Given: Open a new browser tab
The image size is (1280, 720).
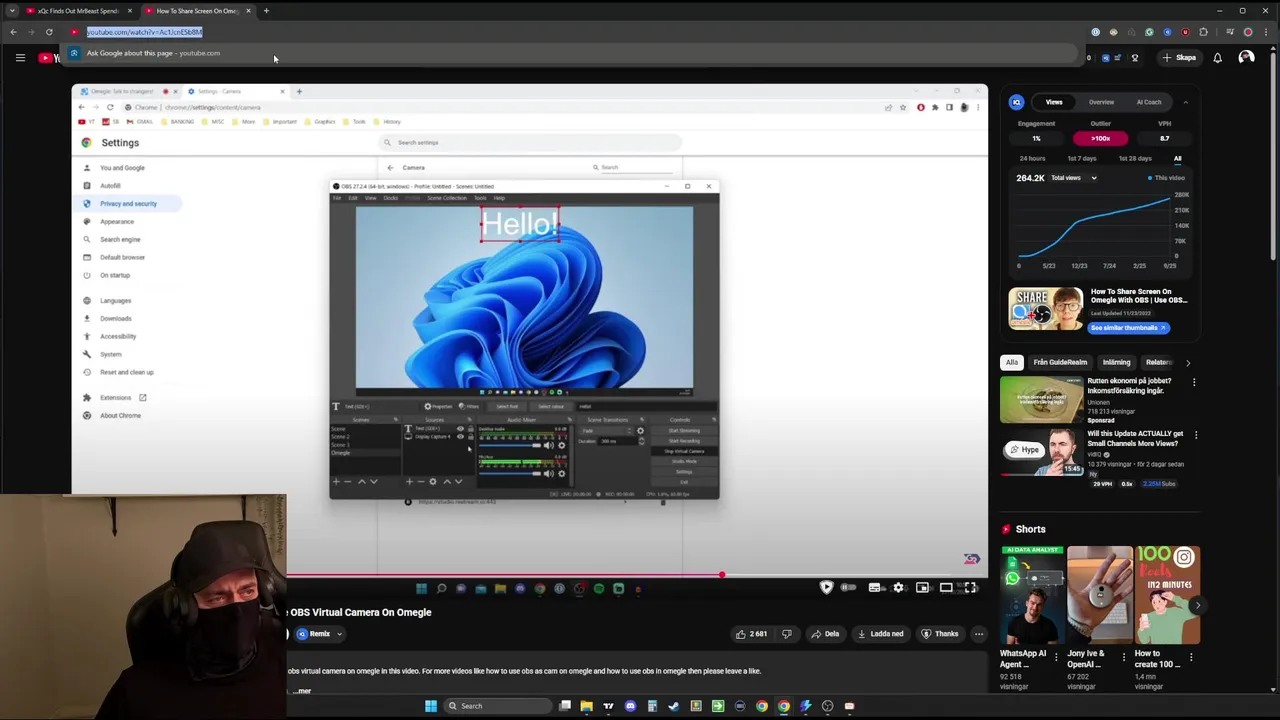Looking at the screenshot, I should [x=266, y=11].
